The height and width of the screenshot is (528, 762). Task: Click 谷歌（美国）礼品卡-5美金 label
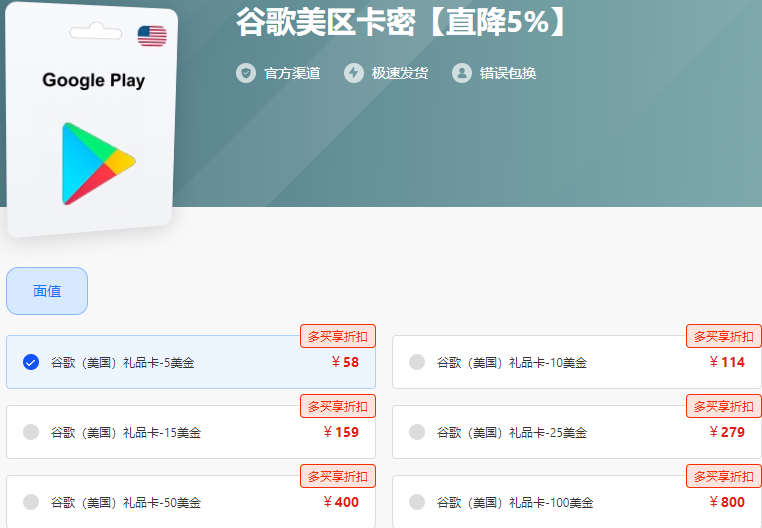pyautogui.click(x=122, y=363)
